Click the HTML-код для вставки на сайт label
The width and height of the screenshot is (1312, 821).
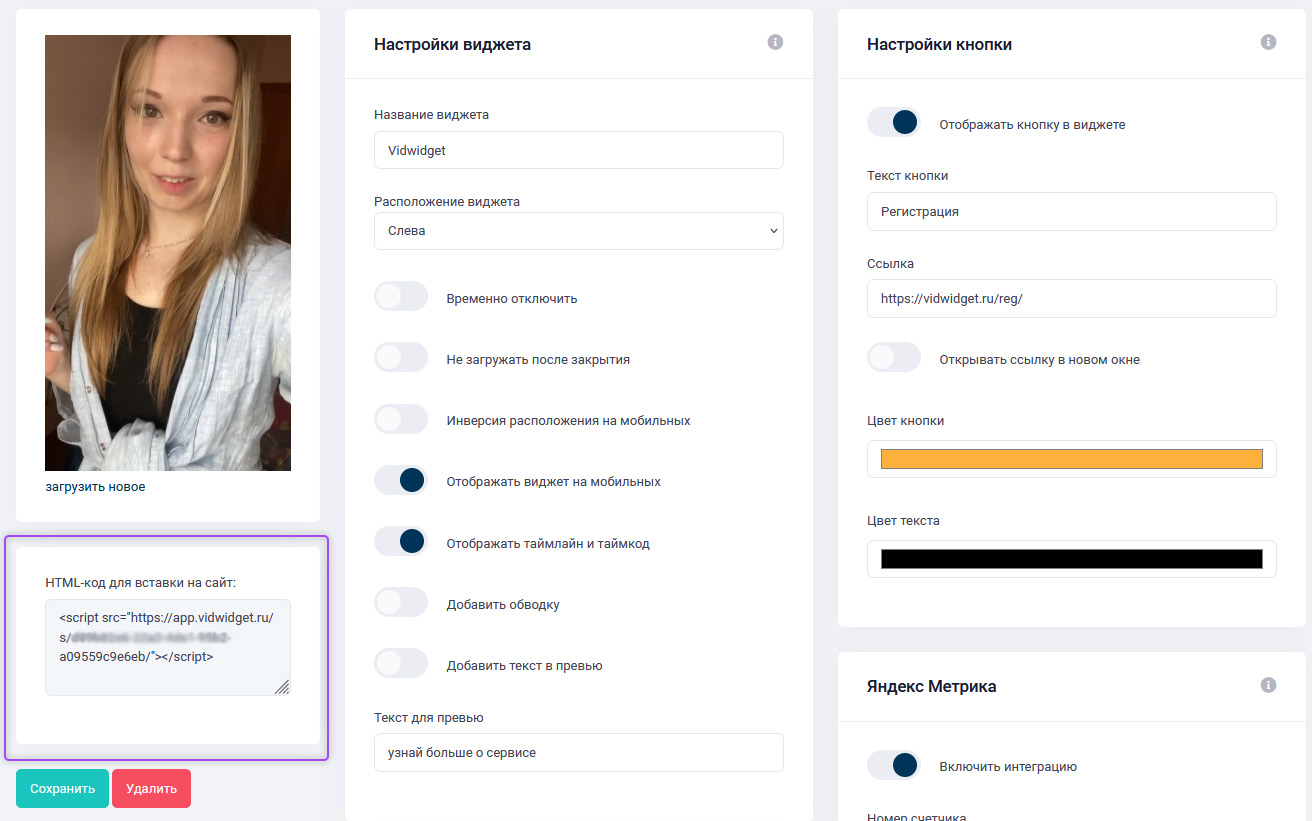click(x=141, y=582)
